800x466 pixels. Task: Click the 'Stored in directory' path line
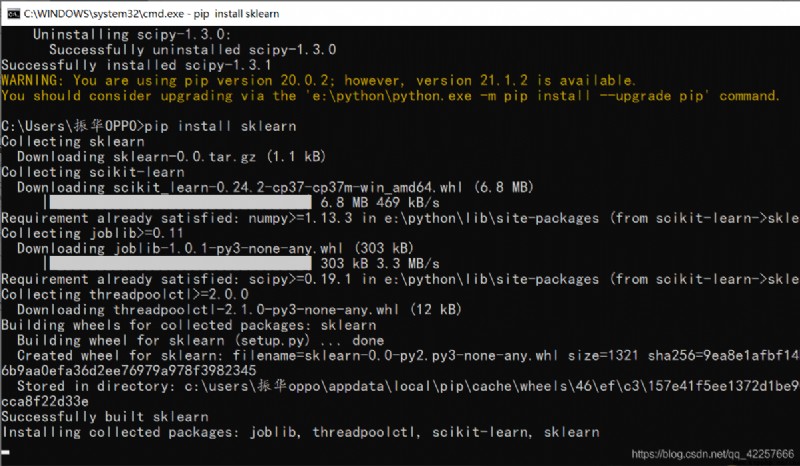click(408, 386)
